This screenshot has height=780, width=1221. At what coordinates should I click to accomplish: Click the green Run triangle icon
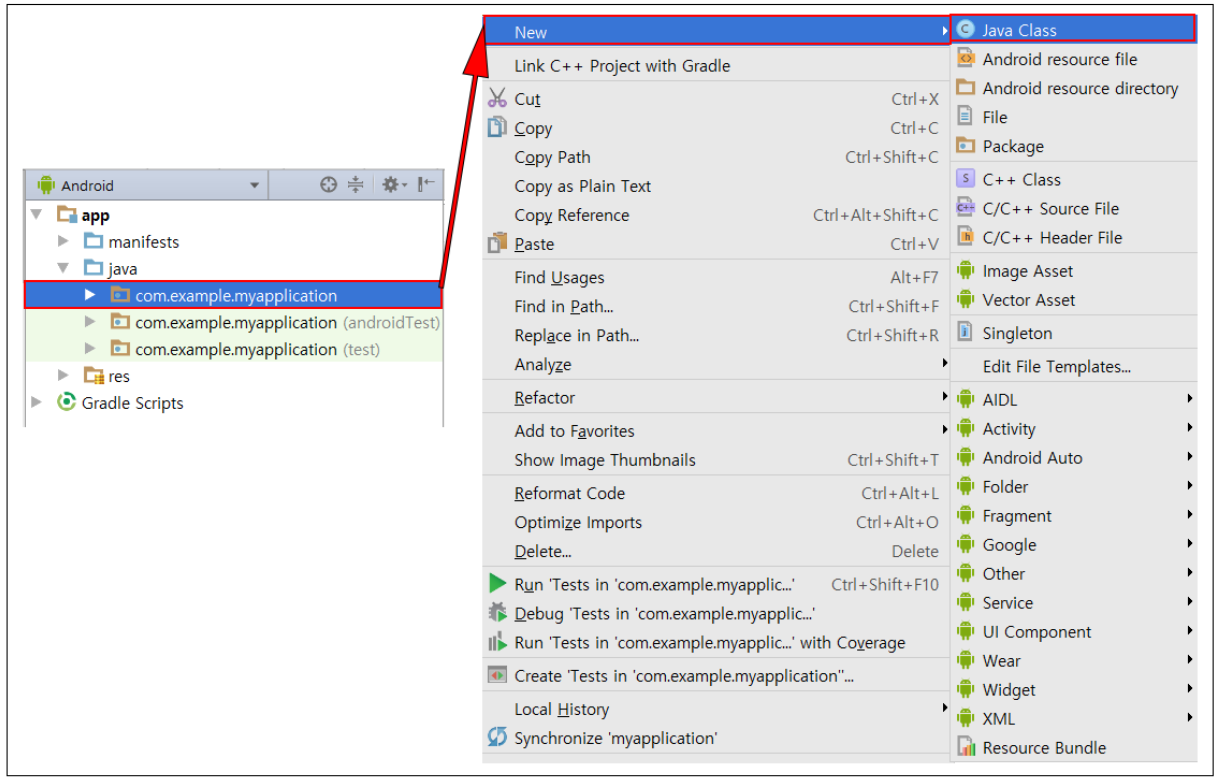click(497, 584)
